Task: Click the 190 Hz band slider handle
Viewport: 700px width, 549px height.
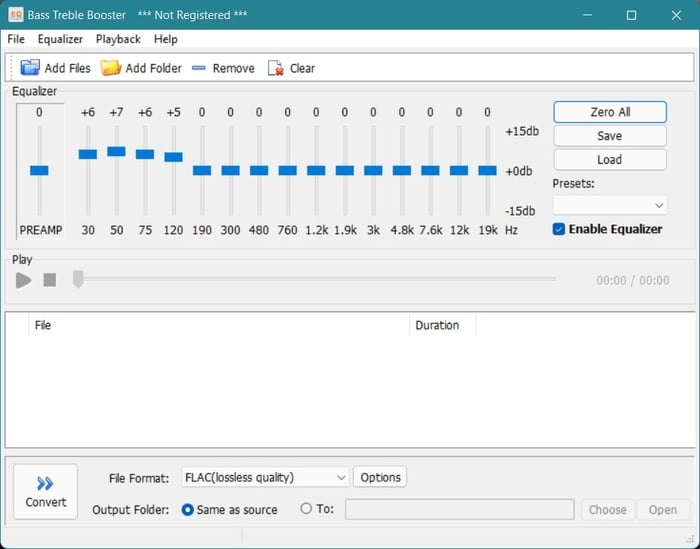Action: pyautogui.click(x=202, y=171)
